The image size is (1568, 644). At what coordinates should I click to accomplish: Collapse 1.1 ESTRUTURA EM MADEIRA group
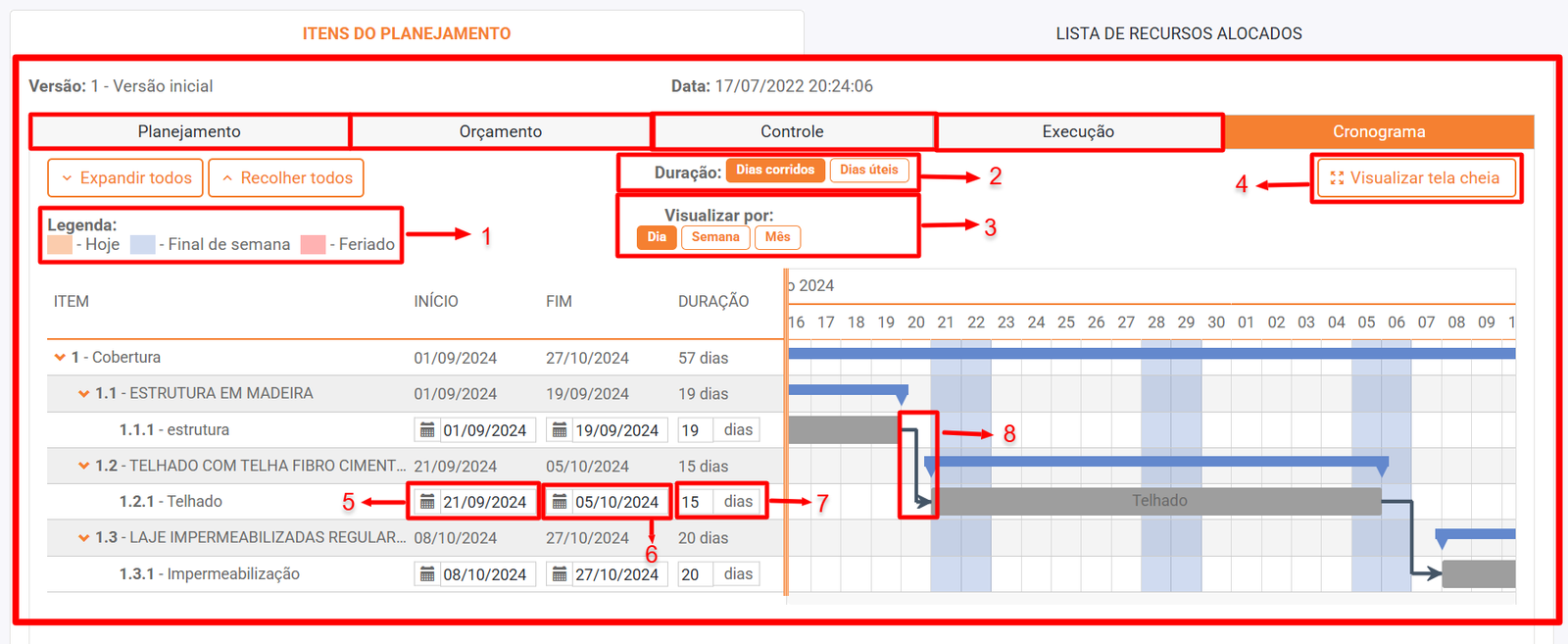click(x=83, y=394)
